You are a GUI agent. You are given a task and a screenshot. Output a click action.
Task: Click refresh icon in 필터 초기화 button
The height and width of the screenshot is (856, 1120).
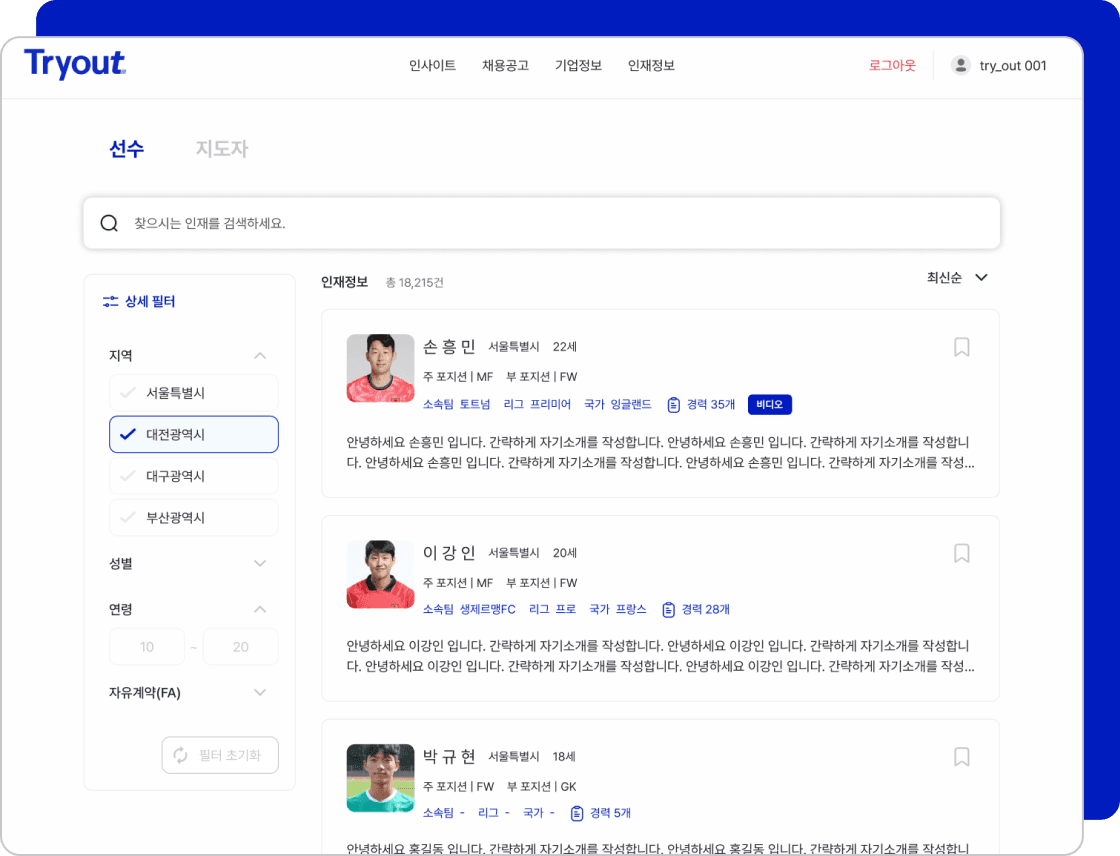181,755
